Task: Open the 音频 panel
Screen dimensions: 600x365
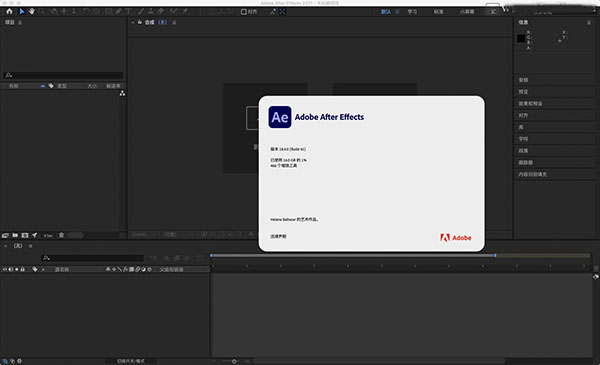Action: [x=523, y=80]
